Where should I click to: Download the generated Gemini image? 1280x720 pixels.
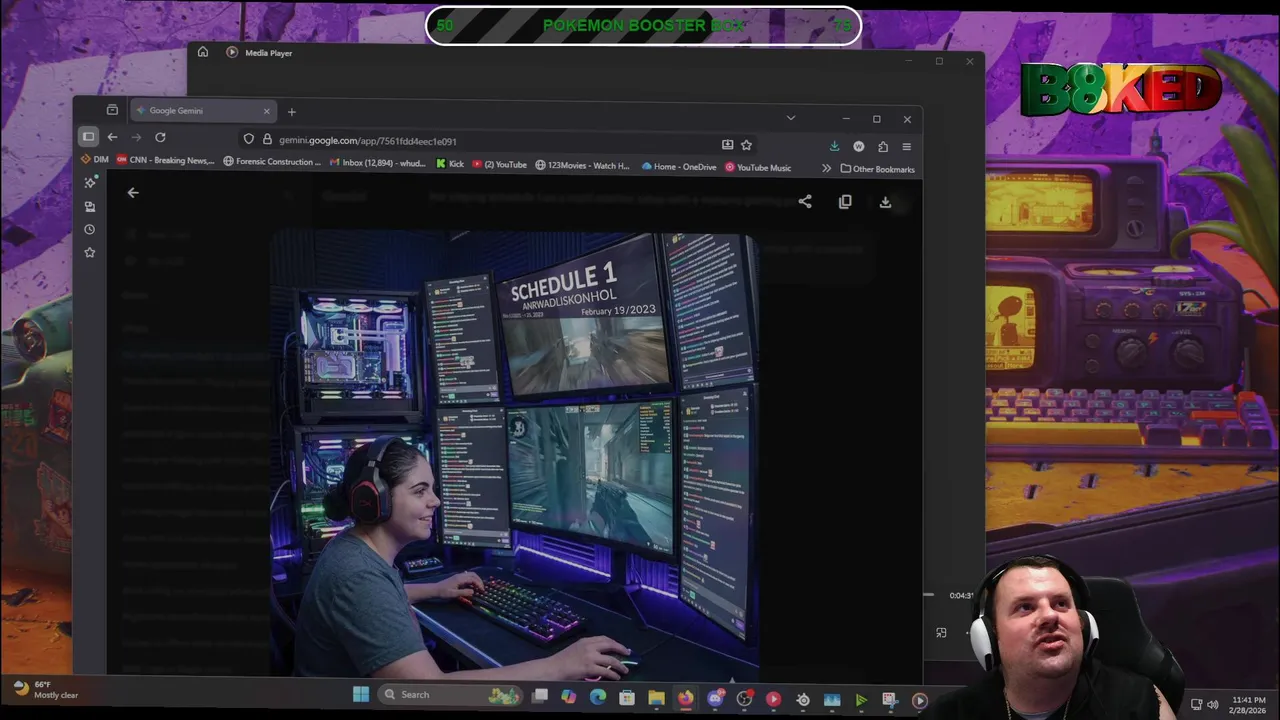[x=885, y=202]
